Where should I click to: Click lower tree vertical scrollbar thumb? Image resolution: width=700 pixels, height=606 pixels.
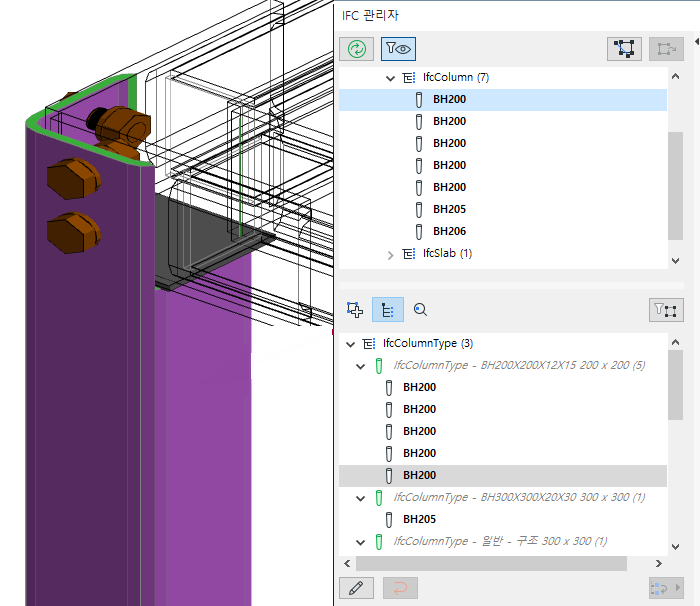point(675,385)
